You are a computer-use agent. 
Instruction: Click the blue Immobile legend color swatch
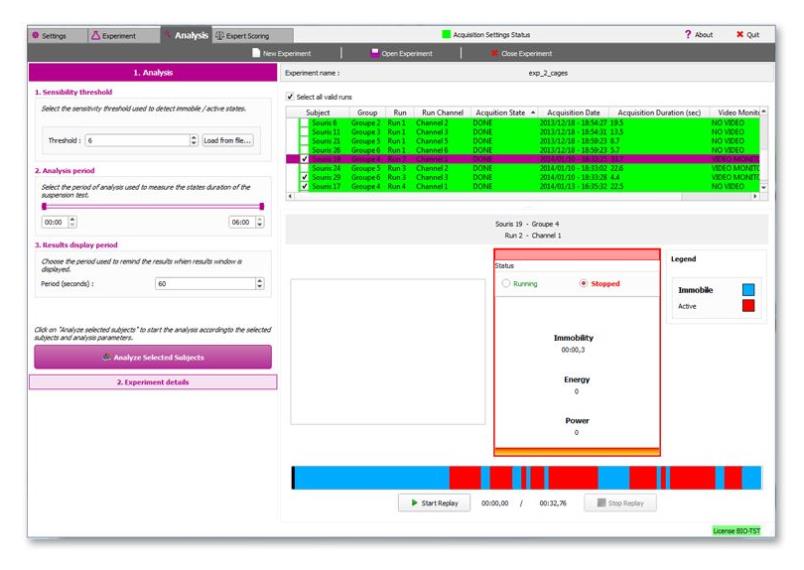pyautogui.click(x=747, y=290)
